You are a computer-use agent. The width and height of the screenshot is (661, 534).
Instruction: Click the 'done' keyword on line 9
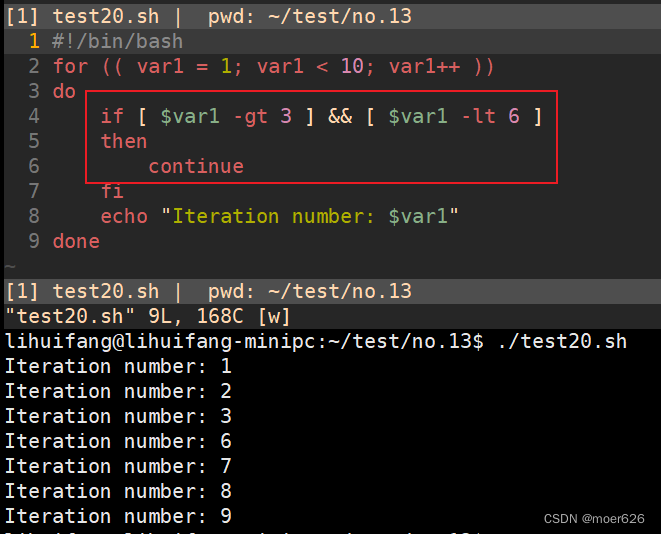tap(76, 242)
